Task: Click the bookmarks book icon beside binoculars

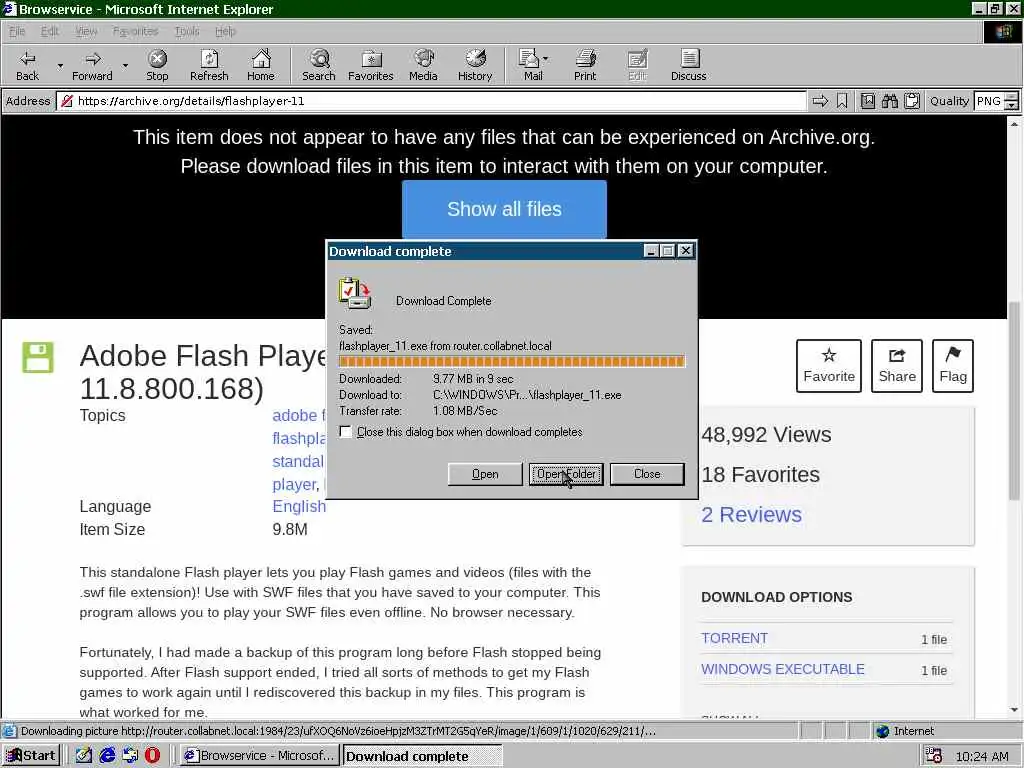Action: coord(867,101)
